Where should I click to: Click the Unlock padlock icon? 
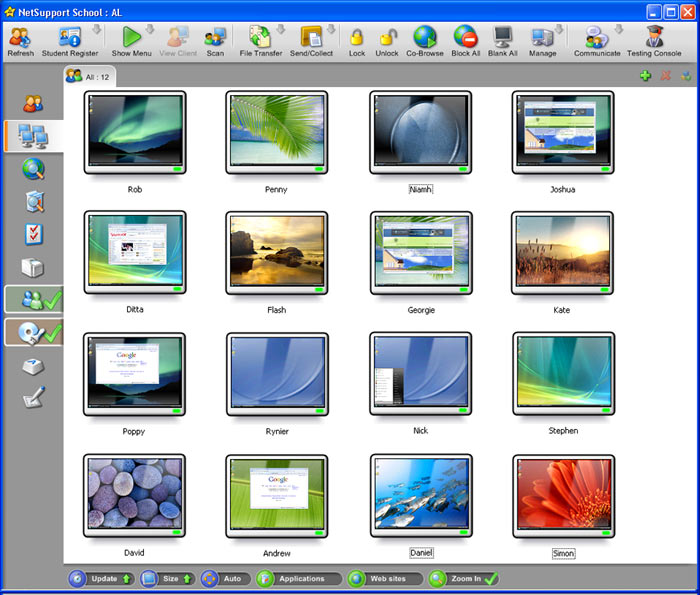pyautogui.click(x=387, y=42)
